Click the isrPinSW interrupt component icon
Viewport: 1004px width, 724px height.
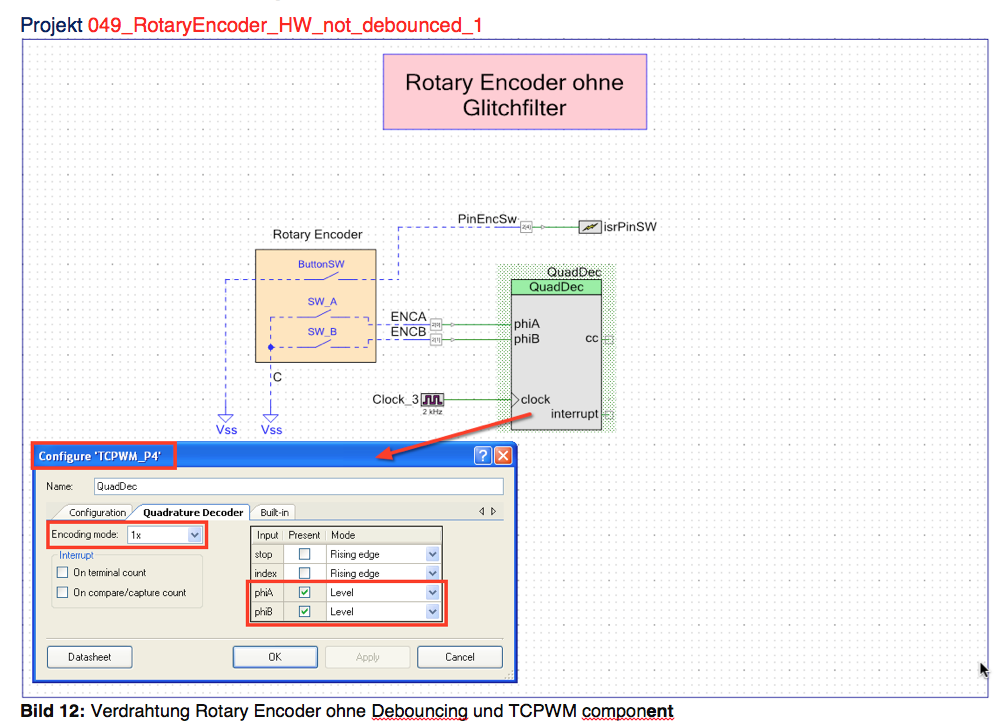(589, 227)
